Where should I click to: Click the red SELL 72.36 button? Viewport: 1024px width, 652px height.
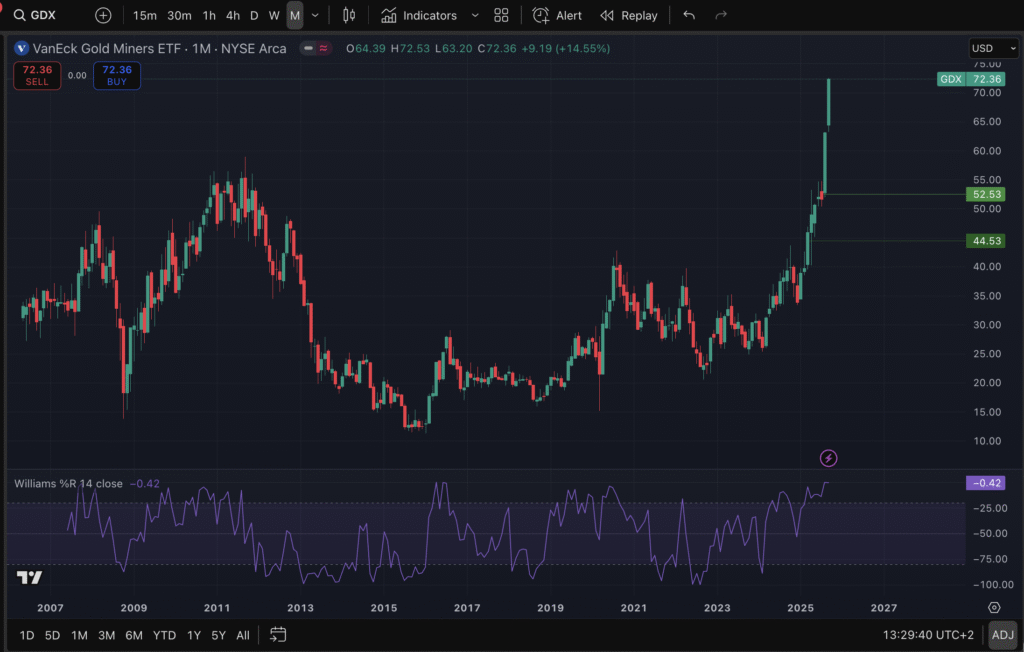(37, 75)
